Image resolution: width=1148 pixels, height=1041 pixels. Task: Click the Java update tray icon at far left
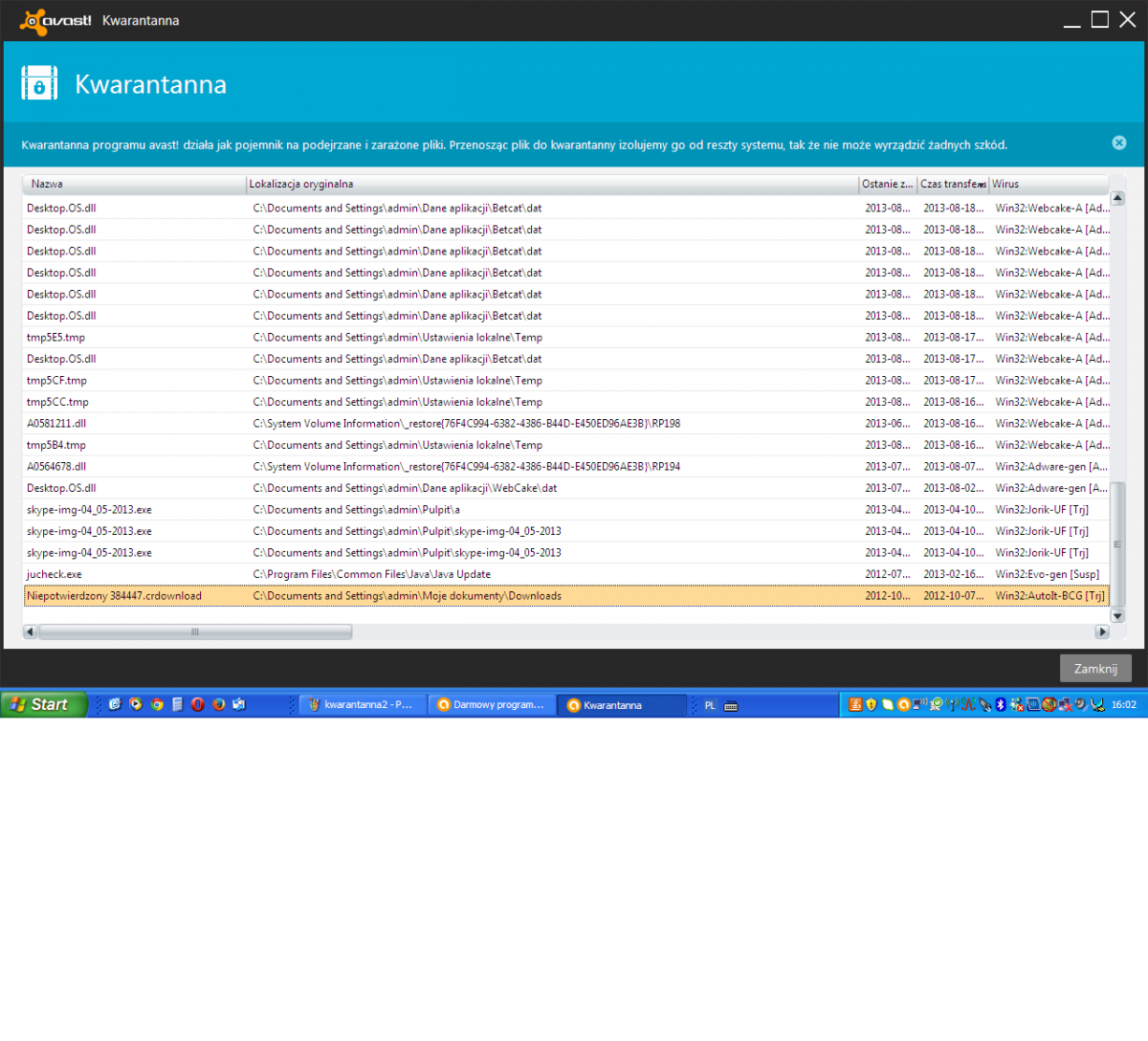[855, 705]
